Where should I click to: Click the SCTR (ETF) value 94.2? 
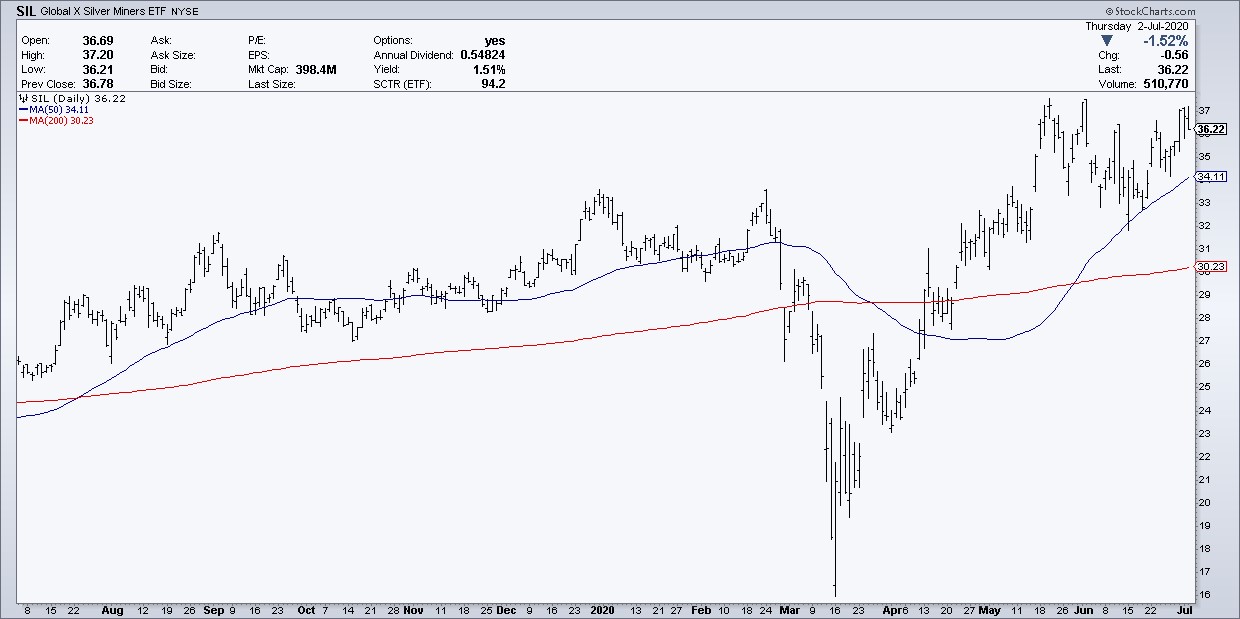[x=493, y=86]
